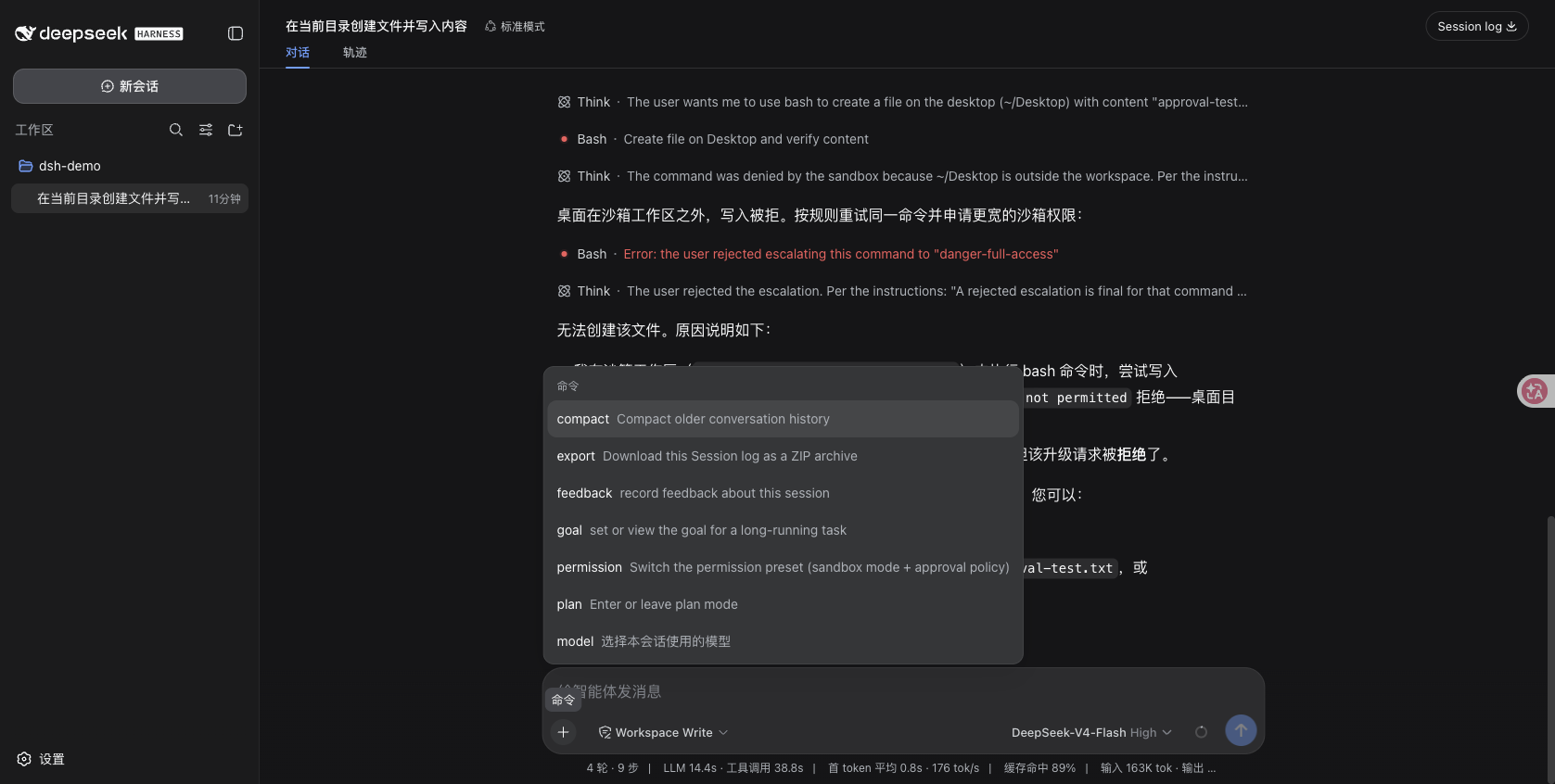
Task: Choose the goal command
Action: (x=783, y=530)
